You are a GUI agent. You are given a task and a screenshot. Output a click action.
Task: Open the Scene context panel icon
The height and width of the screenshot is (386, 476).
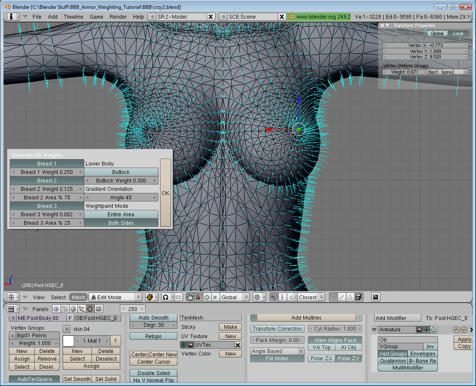pos(98,309)
